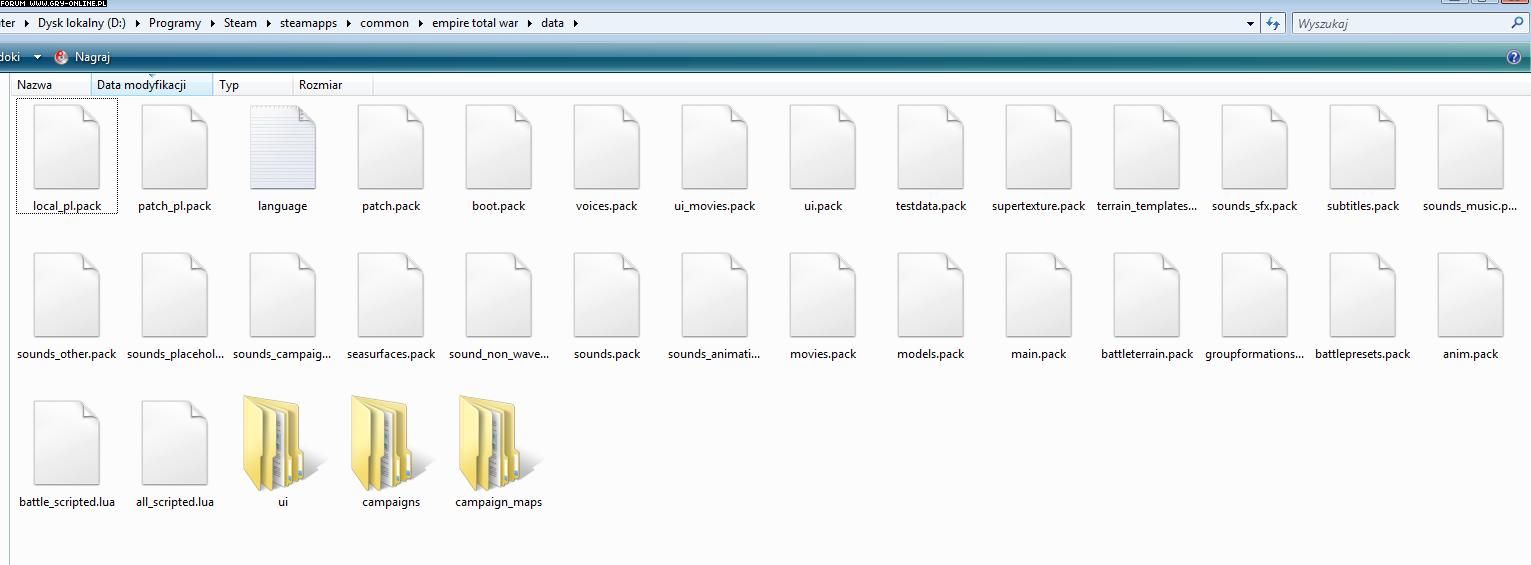Image resolution: width=1531 pixels, height=565 pixels.
Task: Sort by Nazwa column
Action: (52, 85)
